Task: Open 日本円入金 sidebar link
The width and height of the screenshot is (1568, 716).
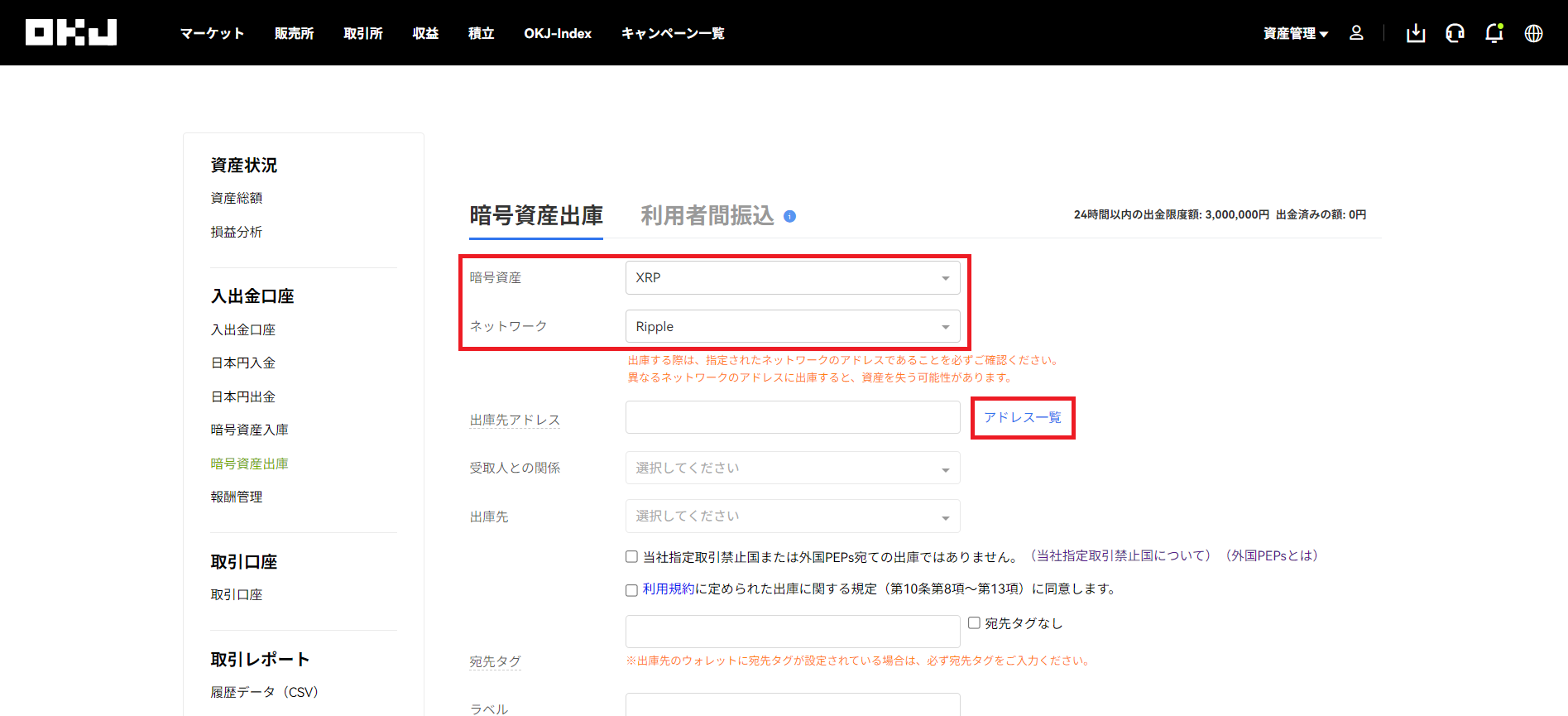Action: tap(243, 363)
